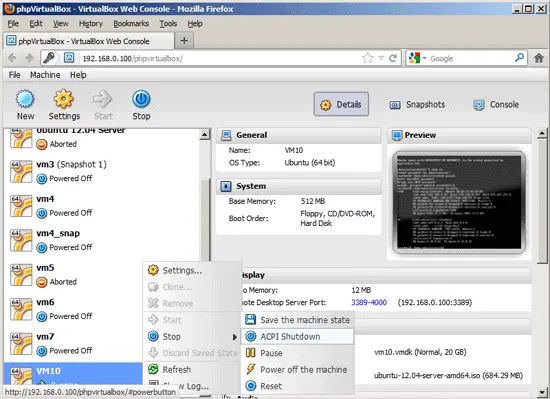Click the reload page icon
The width and height of the screenshot is (550, 399).
click(x=393, y=58)
